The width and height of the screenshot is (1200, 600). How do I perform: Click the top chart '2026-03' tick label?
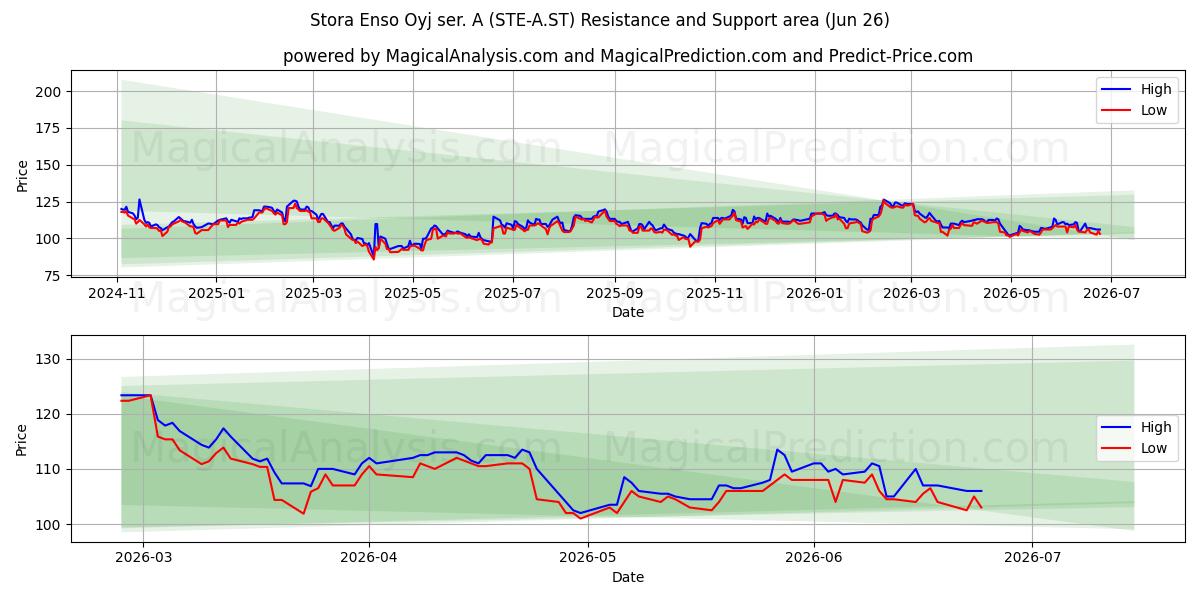[911, 293]
